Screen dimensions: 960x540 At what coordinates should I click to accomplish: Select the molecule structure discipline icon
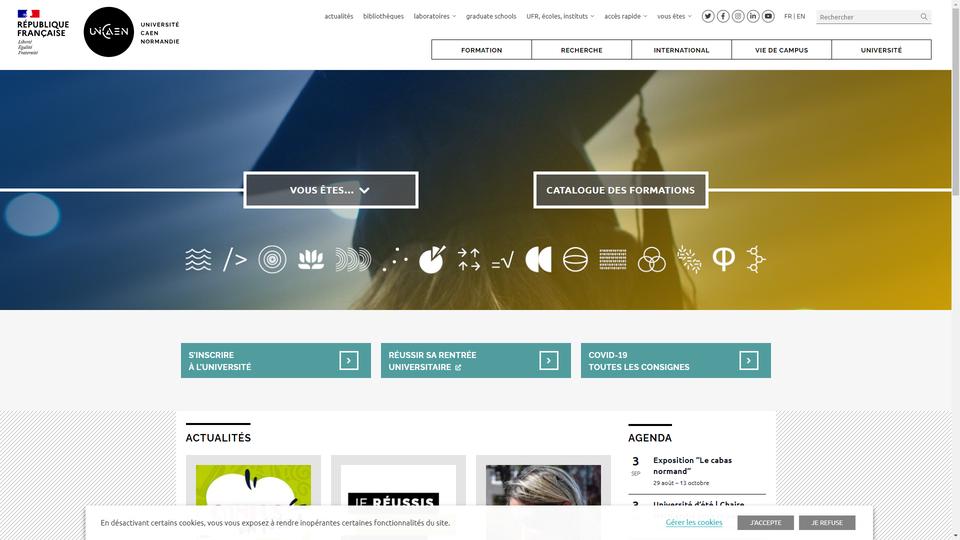tap(756, 260)
